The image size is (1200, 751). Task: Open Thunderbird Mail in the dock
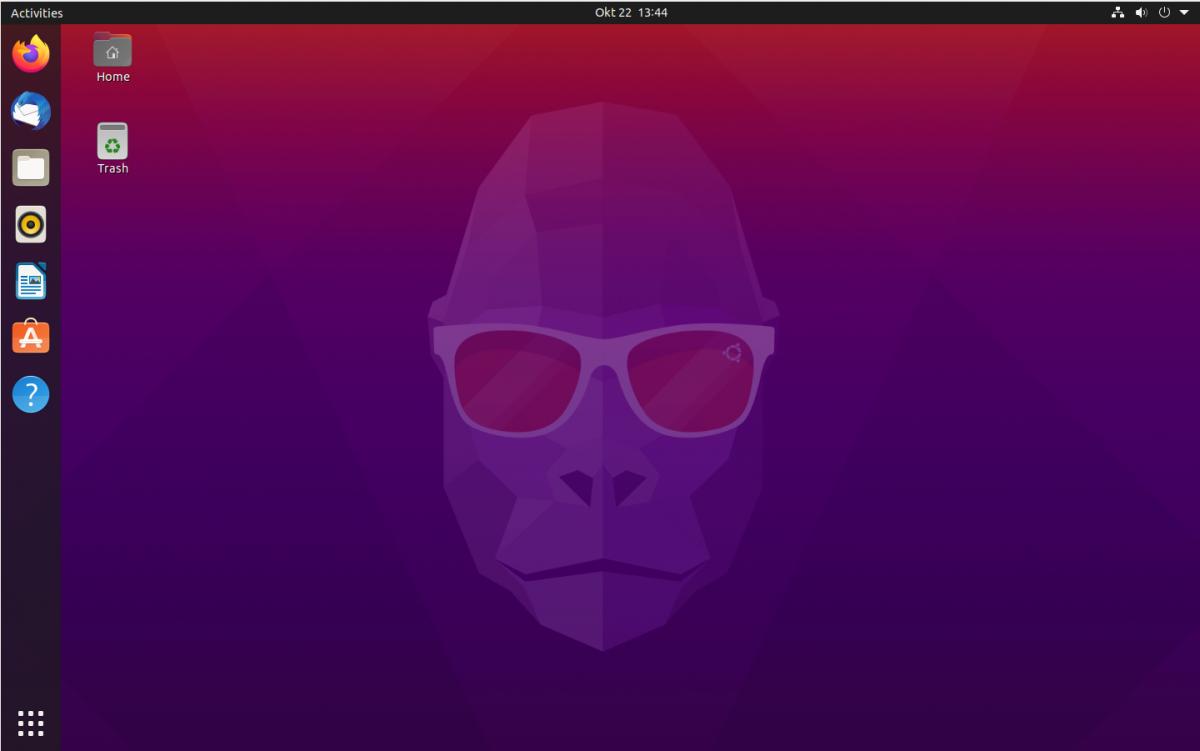31,111
